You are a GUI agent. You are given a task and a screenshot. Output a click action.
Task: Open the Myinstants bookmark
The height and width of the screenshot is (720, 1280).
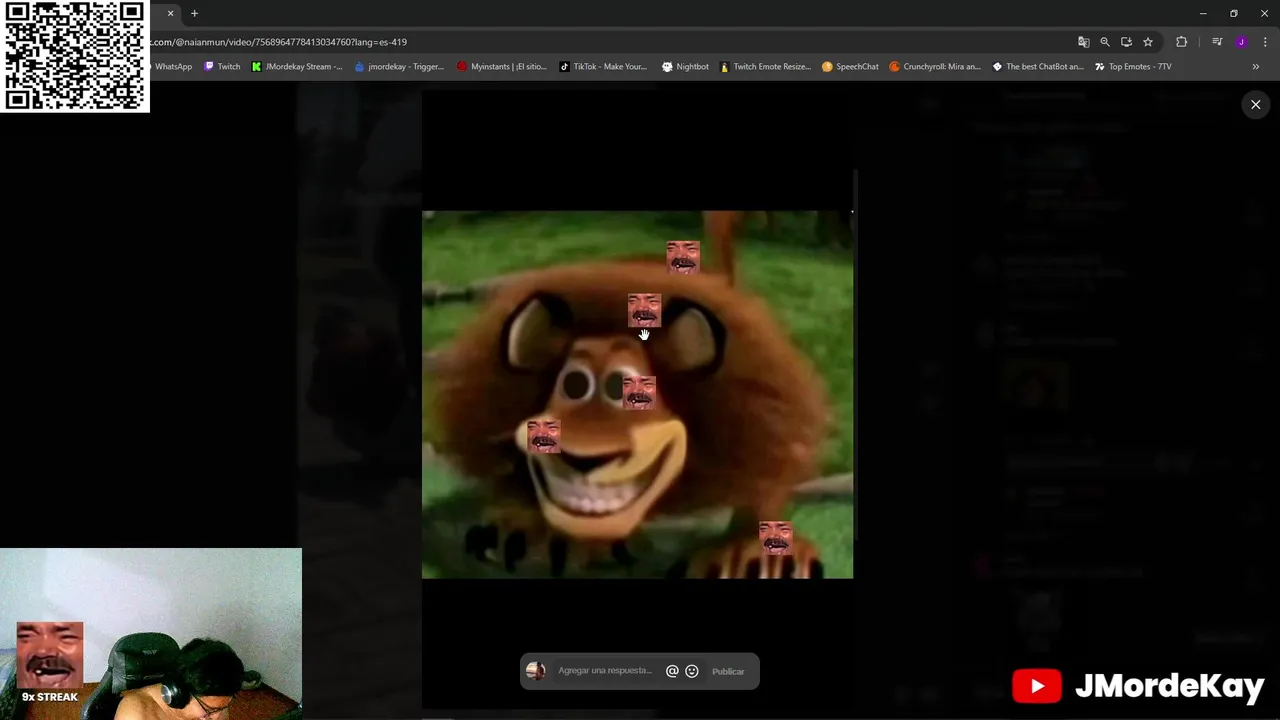coord(502,67)
